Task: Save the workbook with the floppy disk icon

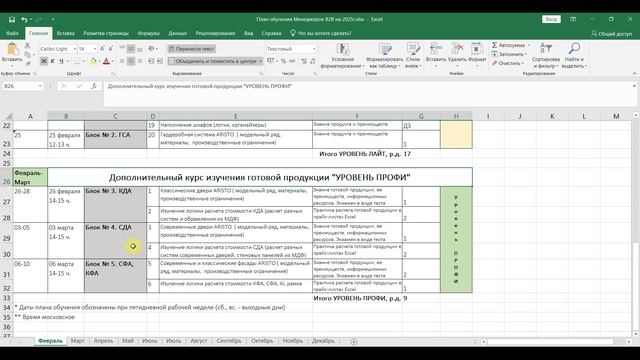Action: click(12, 19)
